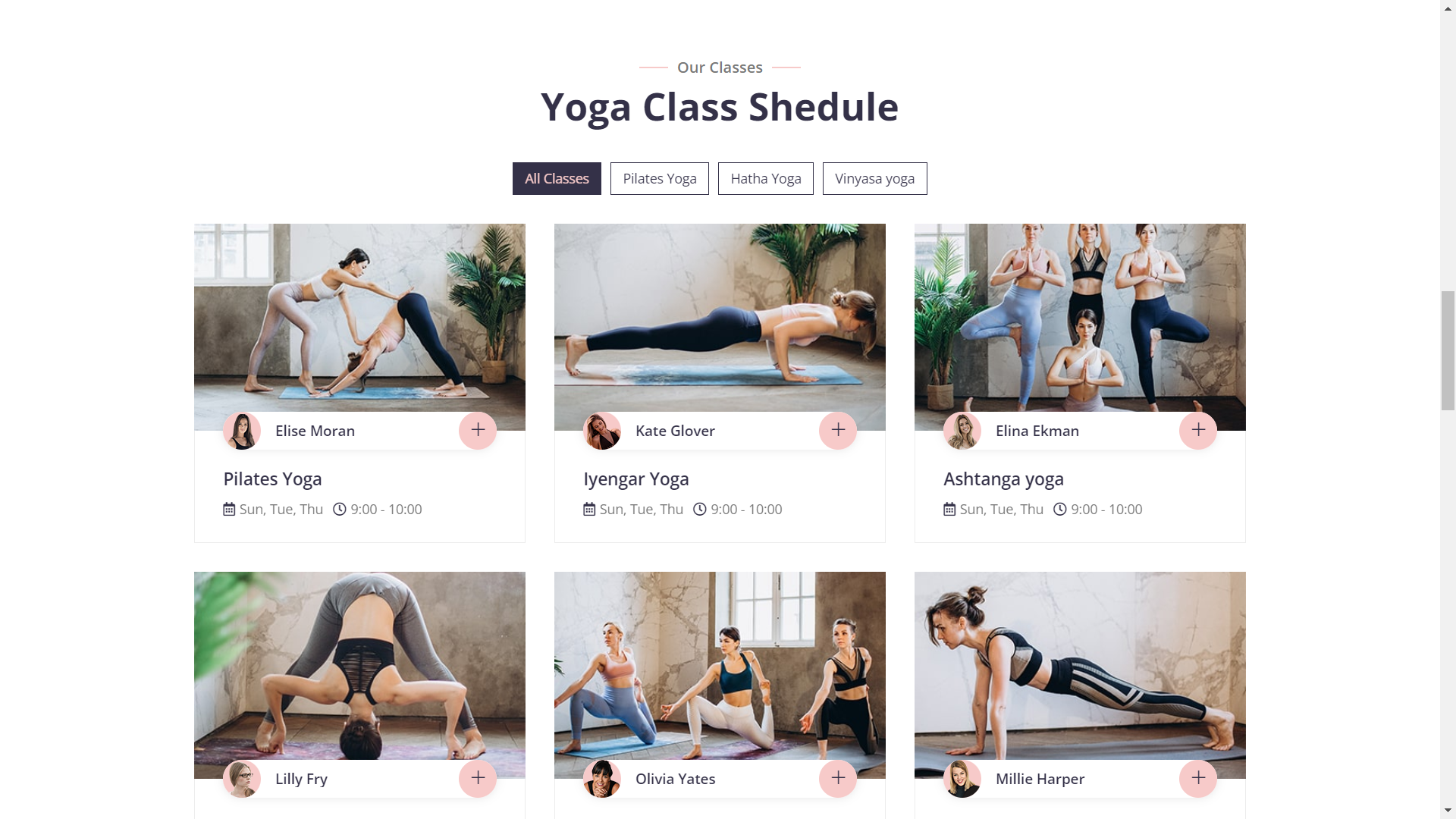
Task: Click the scrollbar down arrow
Action: click(1448, 811)
